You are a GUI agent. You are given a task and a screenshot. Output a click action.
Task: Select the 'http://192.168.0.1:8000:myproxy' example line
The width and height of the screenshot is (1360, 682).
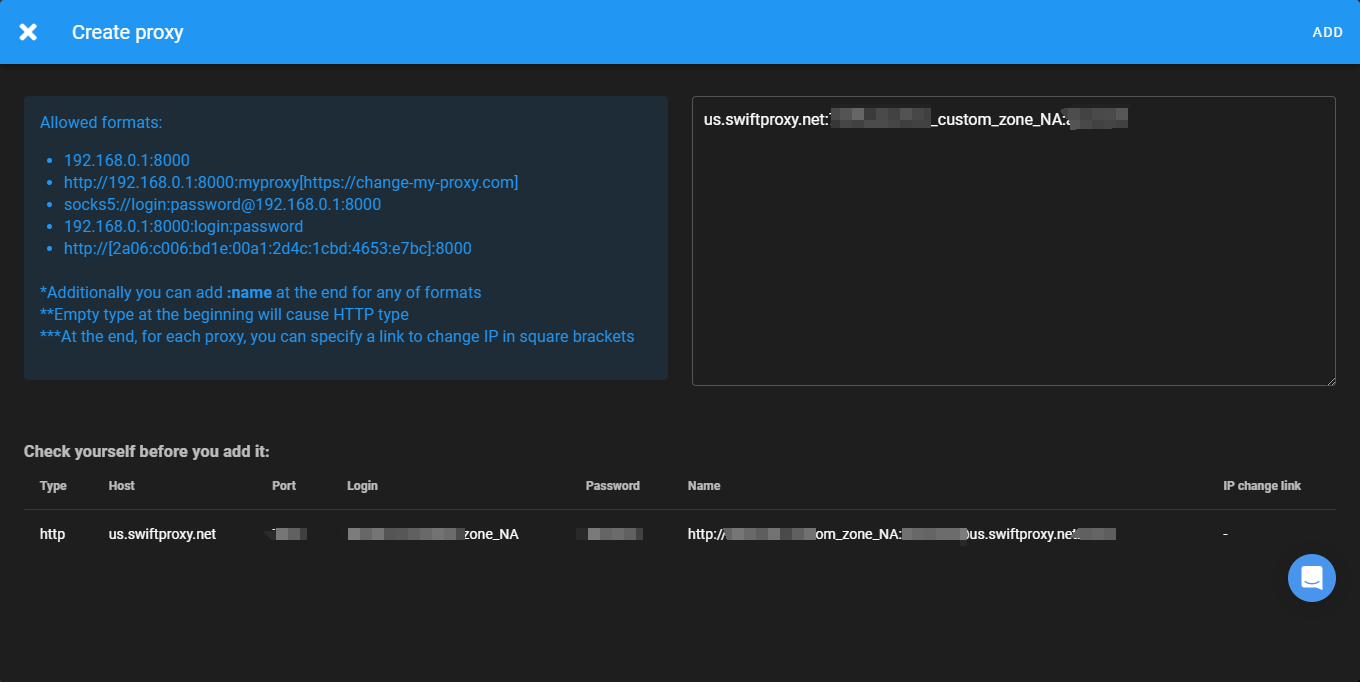coord(291,182)
